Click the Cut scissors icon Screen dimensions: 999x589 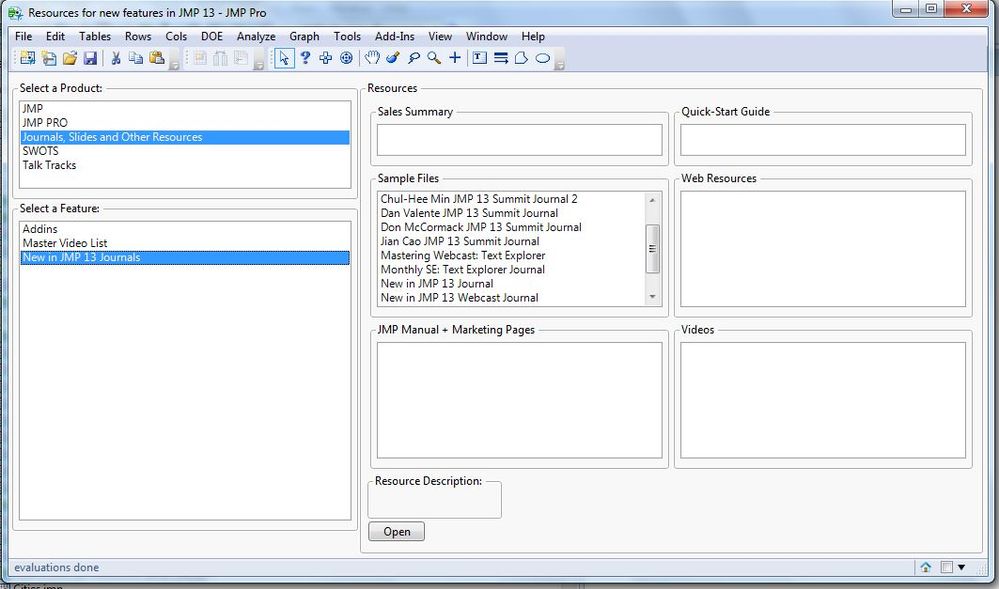(x=115, y=58)
